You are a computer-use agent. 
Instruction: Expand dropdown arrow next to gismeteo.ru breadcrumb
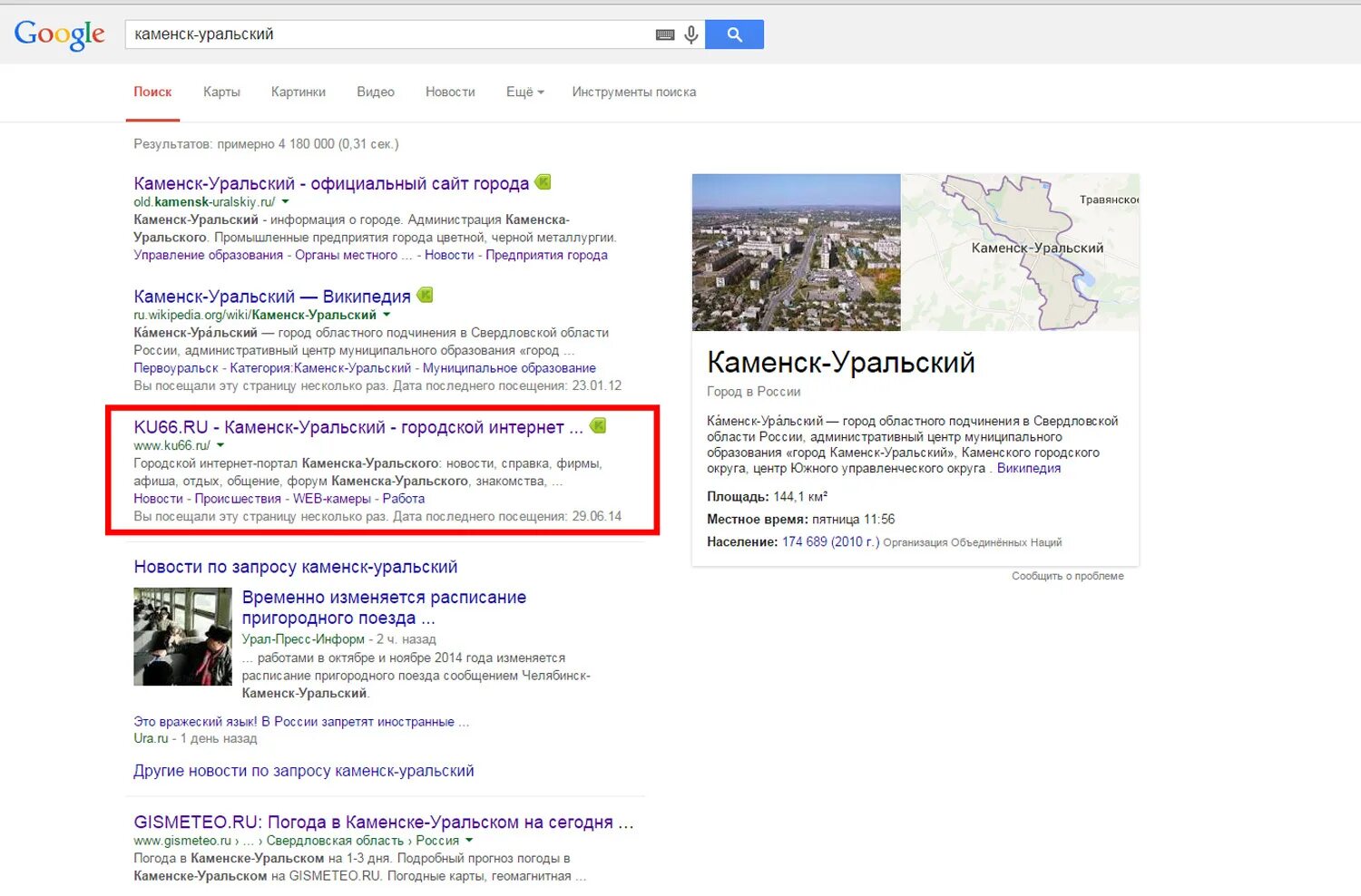pyautogui.click(x=469, y=840)
